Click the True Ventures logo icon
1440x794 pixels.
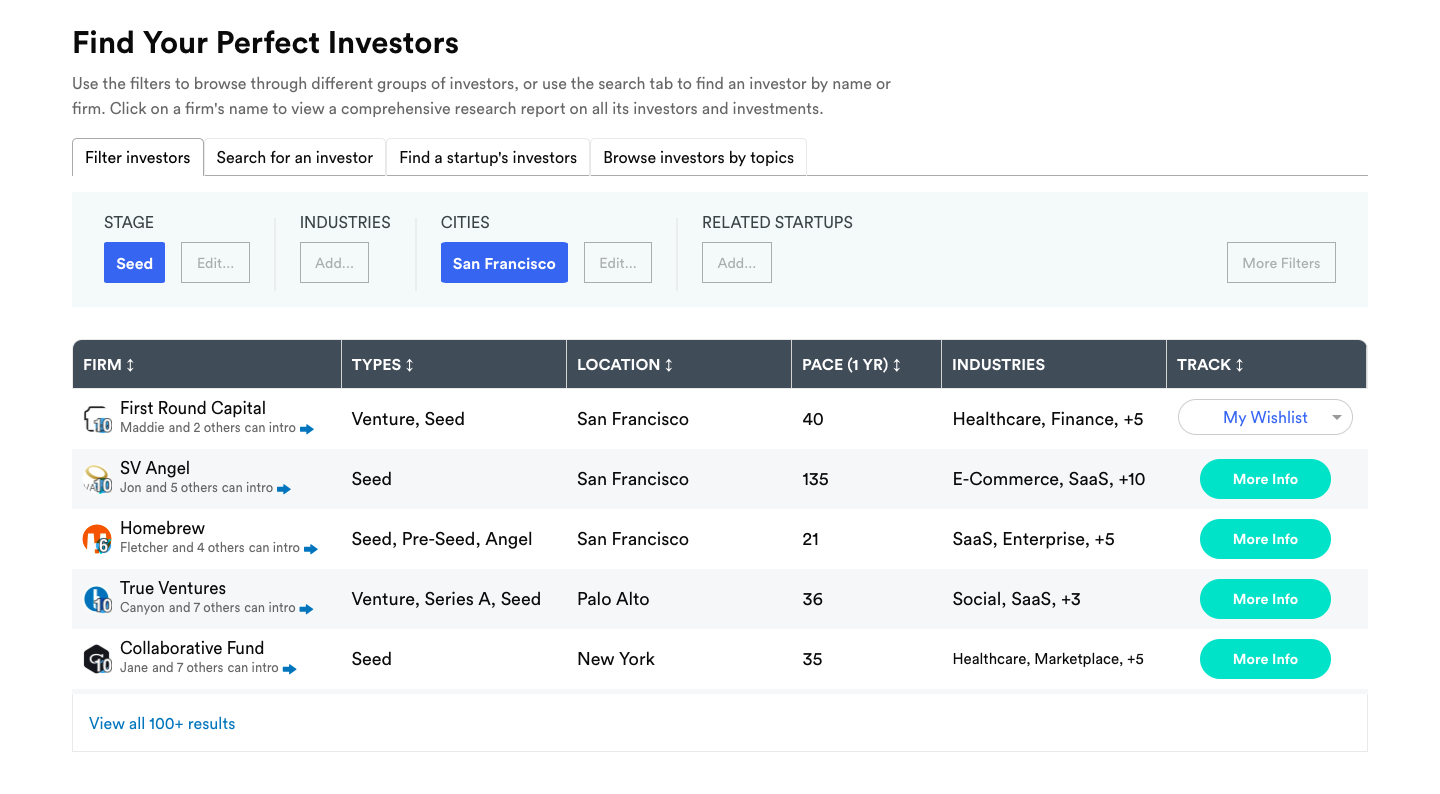coord(96,599)
